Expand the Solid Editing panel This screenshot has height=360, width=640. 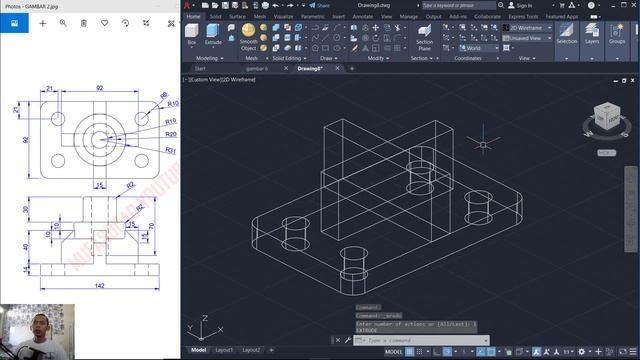point(289,58)
